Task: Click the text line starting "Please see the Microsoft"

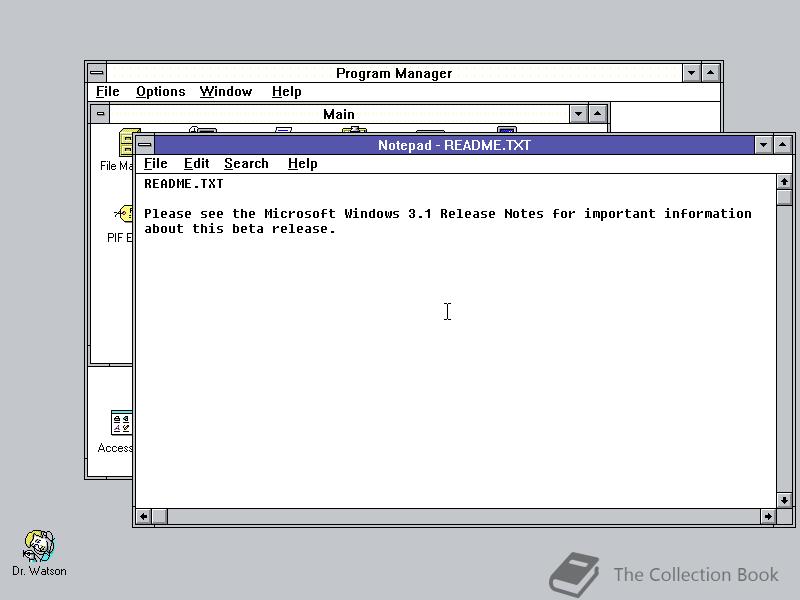Action: click(x=447, y=214)
